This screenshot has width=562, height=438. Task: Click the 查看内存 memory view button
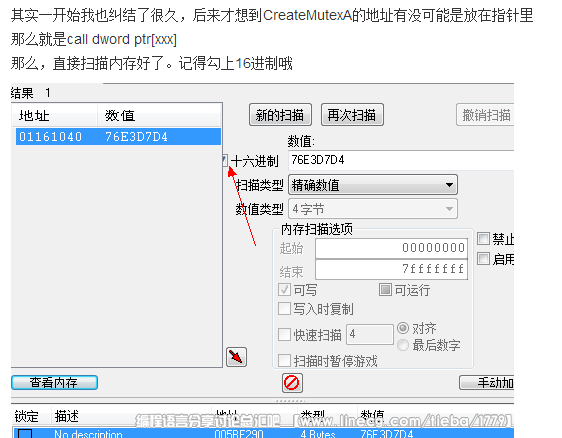[x=54, y=382]
